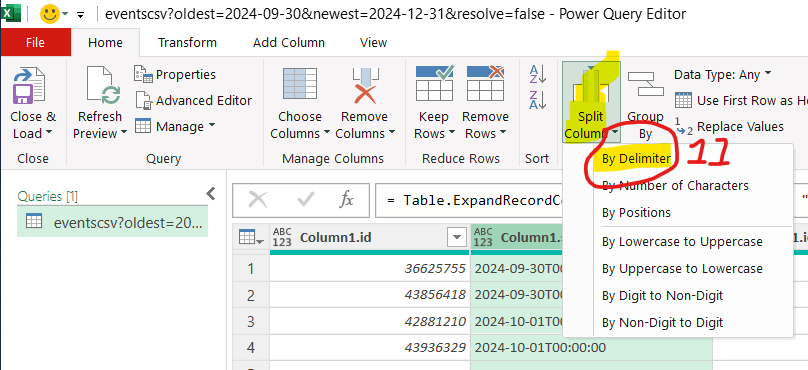Click the smiley feedback icon

pyautogui.click(x=50, y=13)
